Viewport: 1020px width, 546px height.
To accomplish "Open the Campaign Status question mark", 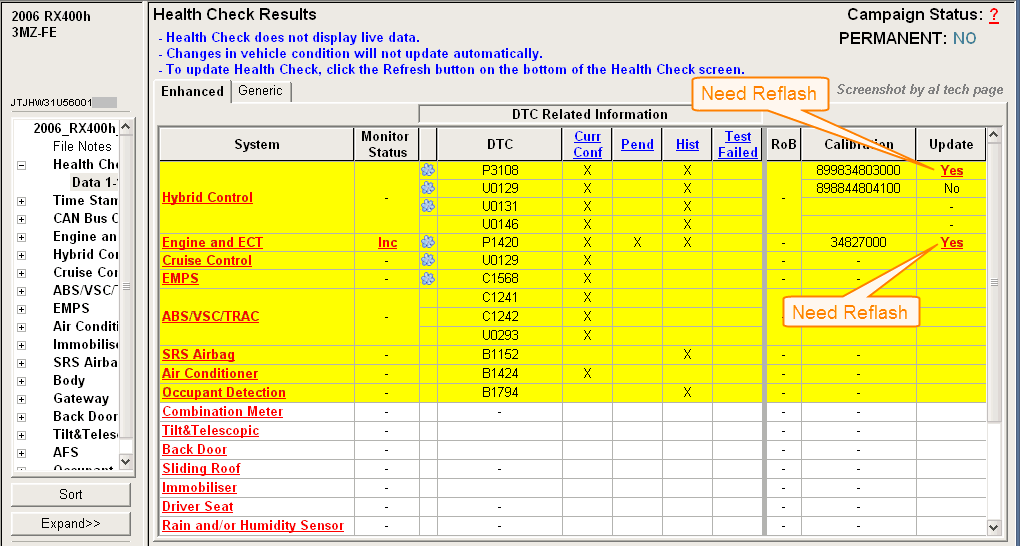I will click(x=994, y=15).
